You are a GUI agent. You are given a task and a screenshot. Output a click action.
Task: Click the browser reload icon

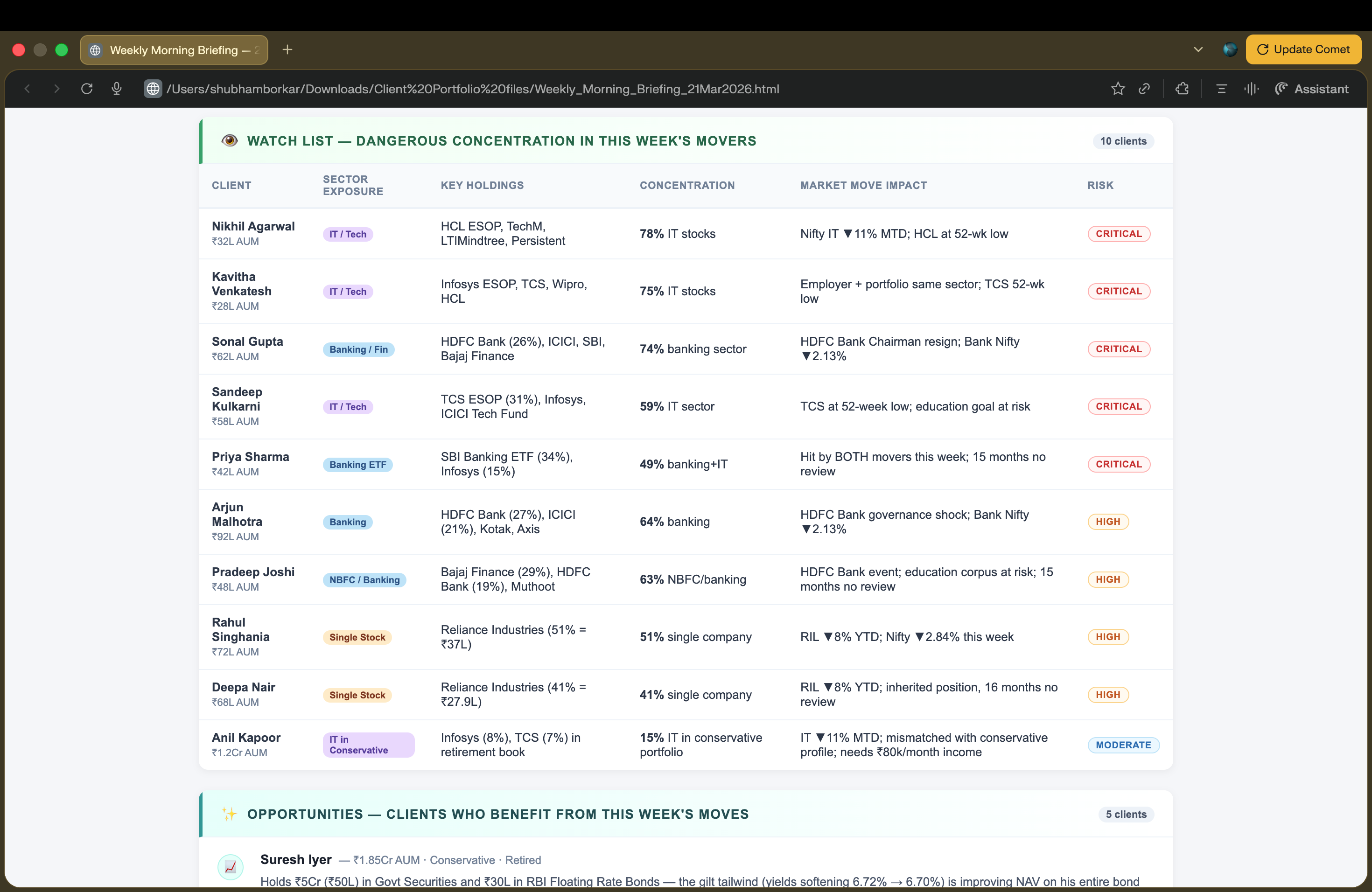(87, 89)
